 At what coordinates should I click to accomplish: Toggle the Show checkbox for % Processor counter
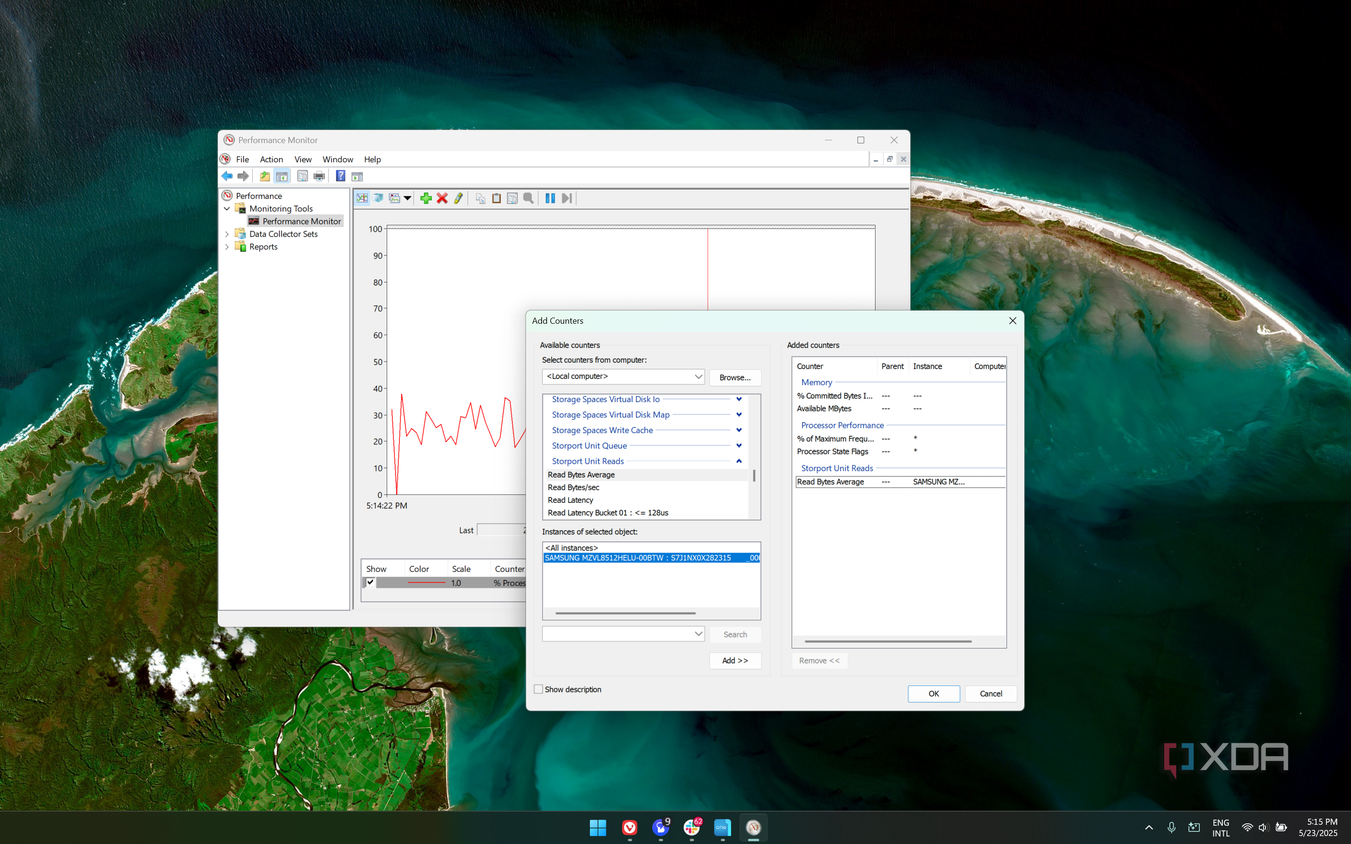[370, 582]
